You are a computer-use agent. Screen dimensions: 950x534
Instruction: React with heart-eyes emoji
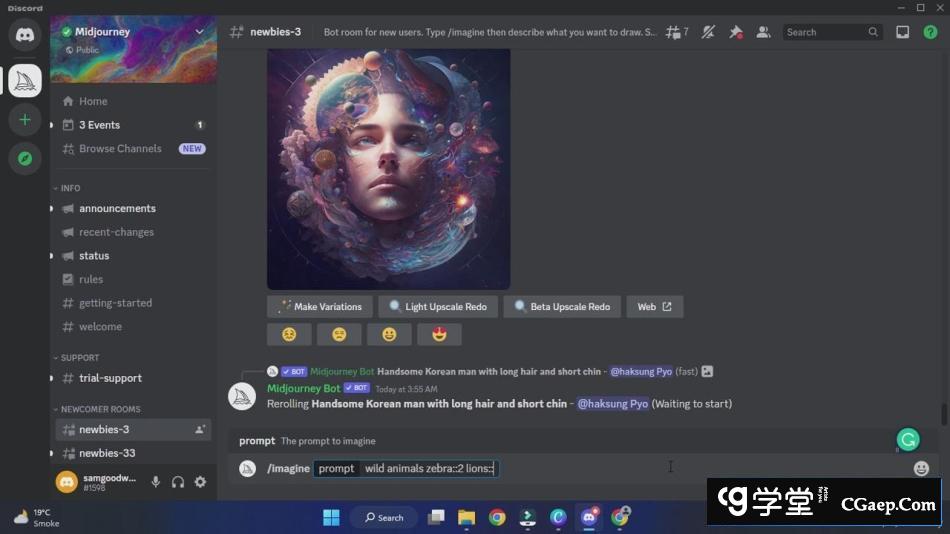pyautogui.click(x=439, y=334)
